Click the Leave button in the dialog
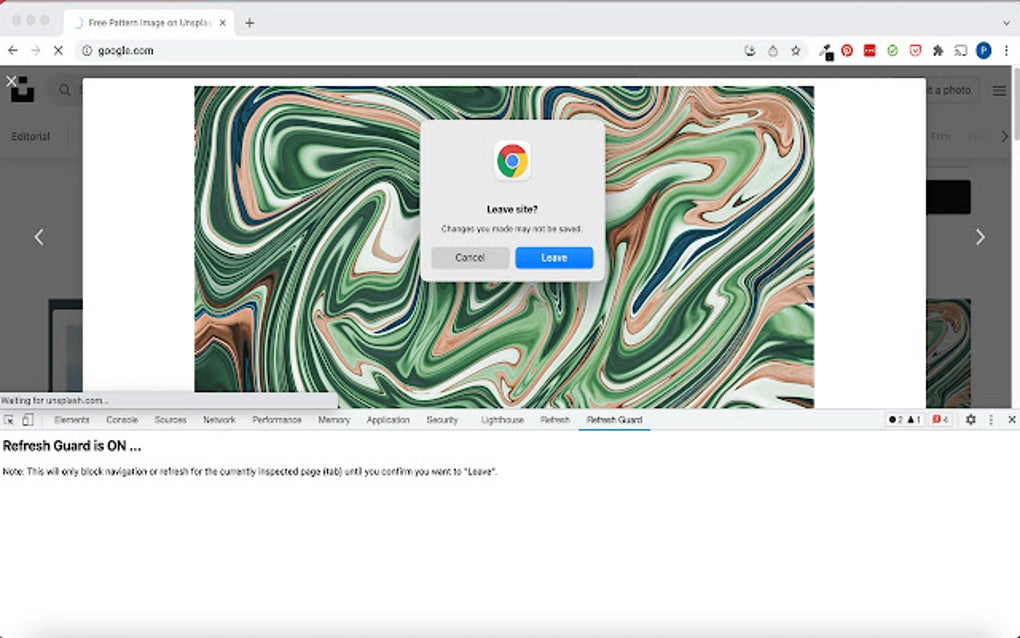This screenshot has height=638, width=1020. click(x=554, y=257)
